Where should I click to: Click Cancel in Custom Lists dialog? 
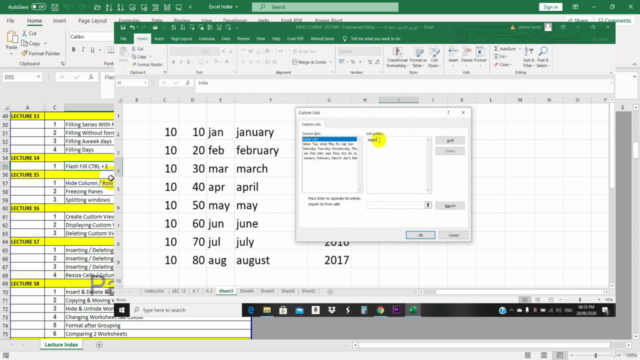coord(453,235)
